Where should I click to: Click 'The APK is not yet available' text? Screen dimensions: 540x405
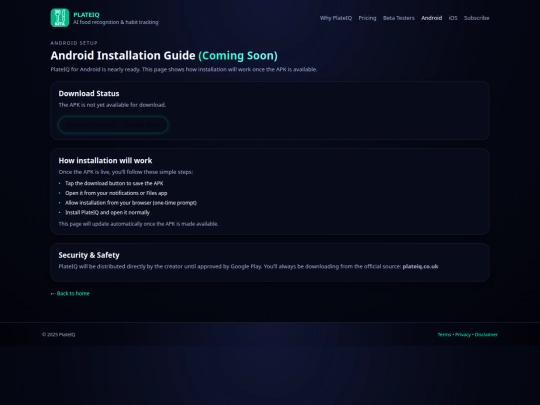112,105
